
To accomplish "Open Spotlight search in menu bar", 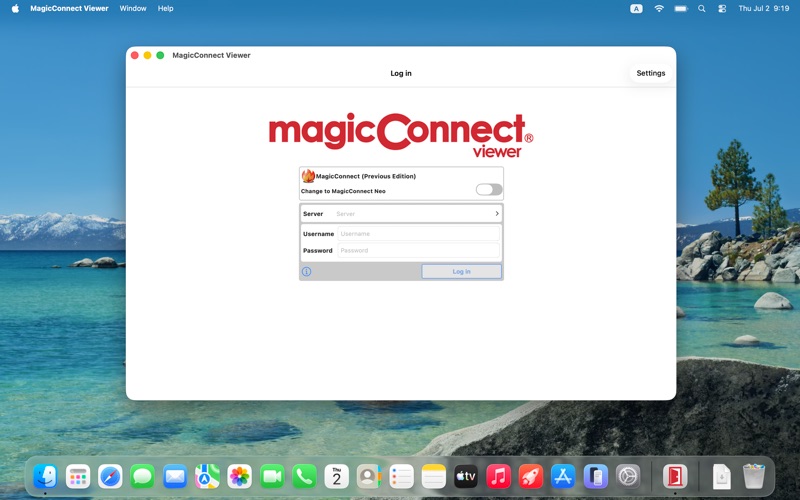I will coord(702,8).
